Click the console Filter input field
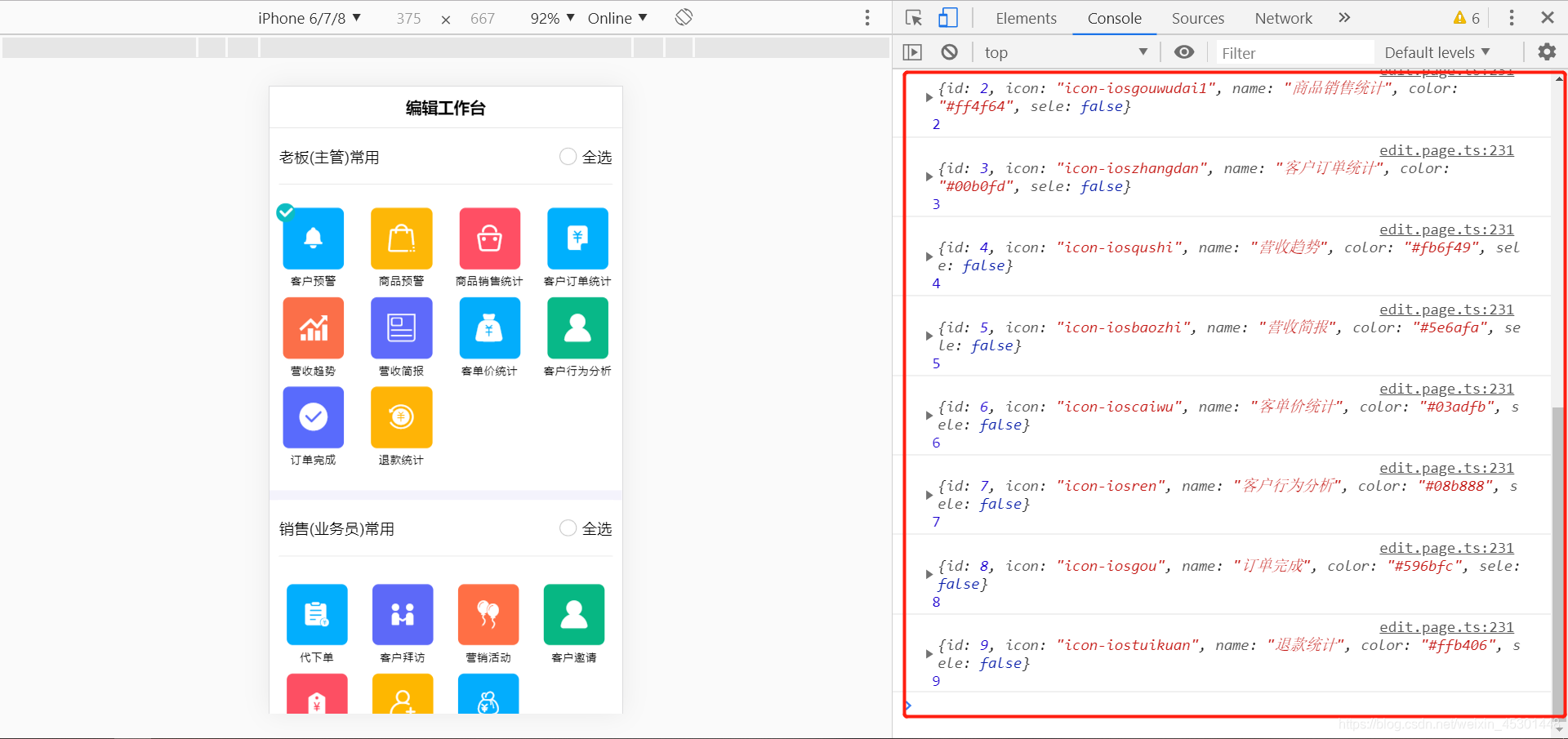 (1294, 53)
